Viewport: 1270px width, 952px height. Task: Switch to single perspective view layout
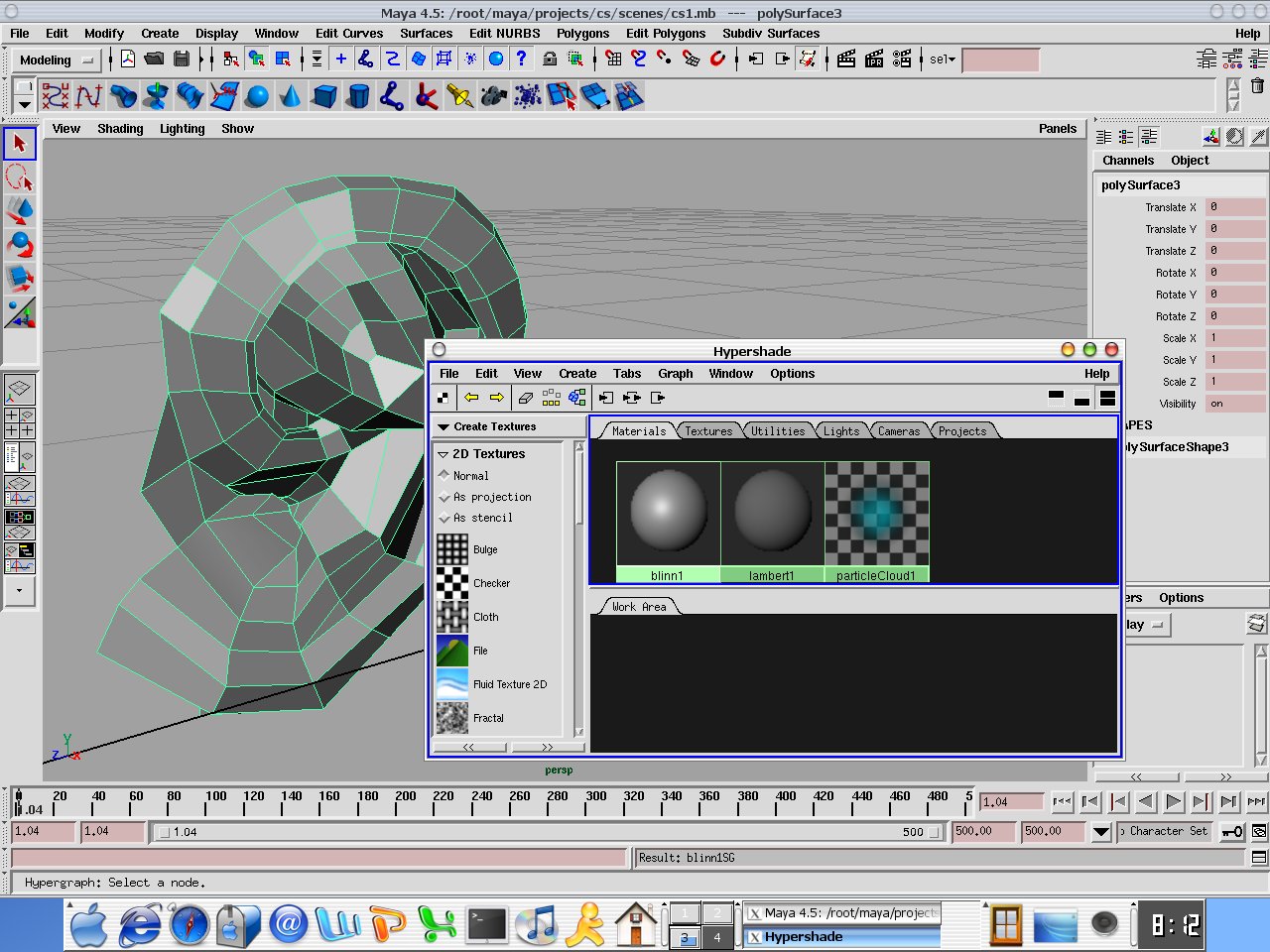[x=20, y=390]
